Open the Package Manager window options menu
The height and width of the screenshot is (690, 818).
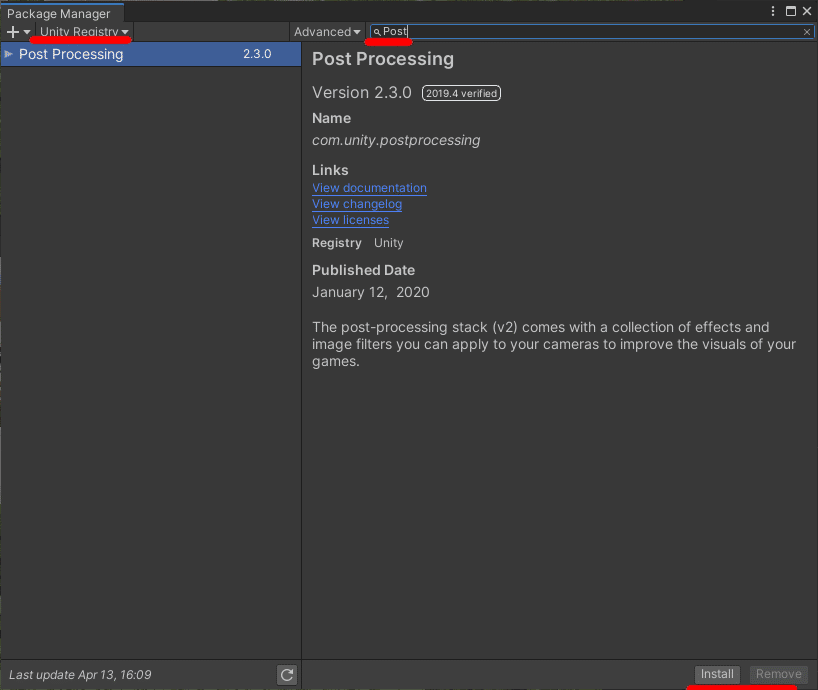click(773, 11)
